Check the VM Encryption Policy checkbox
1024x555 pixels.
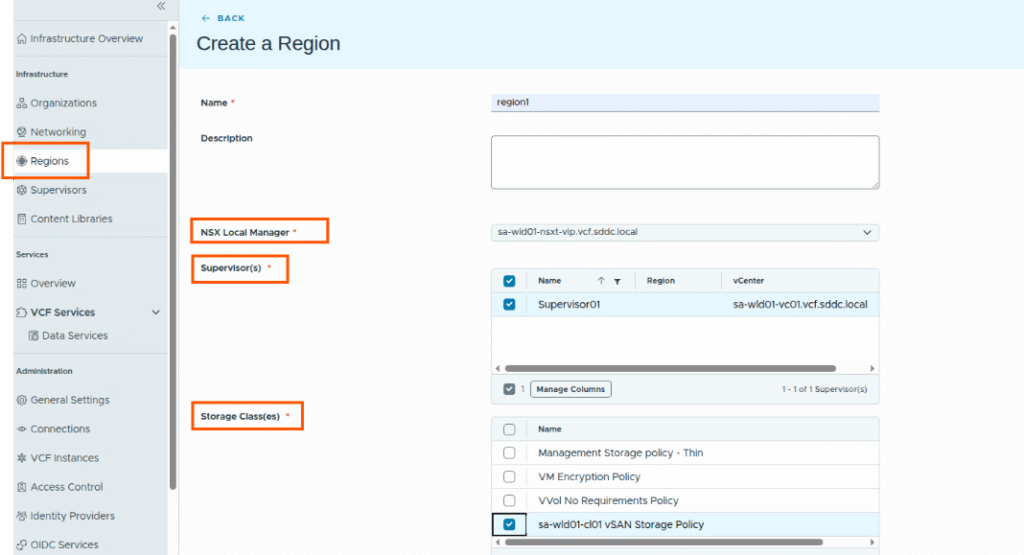point(509,477)
